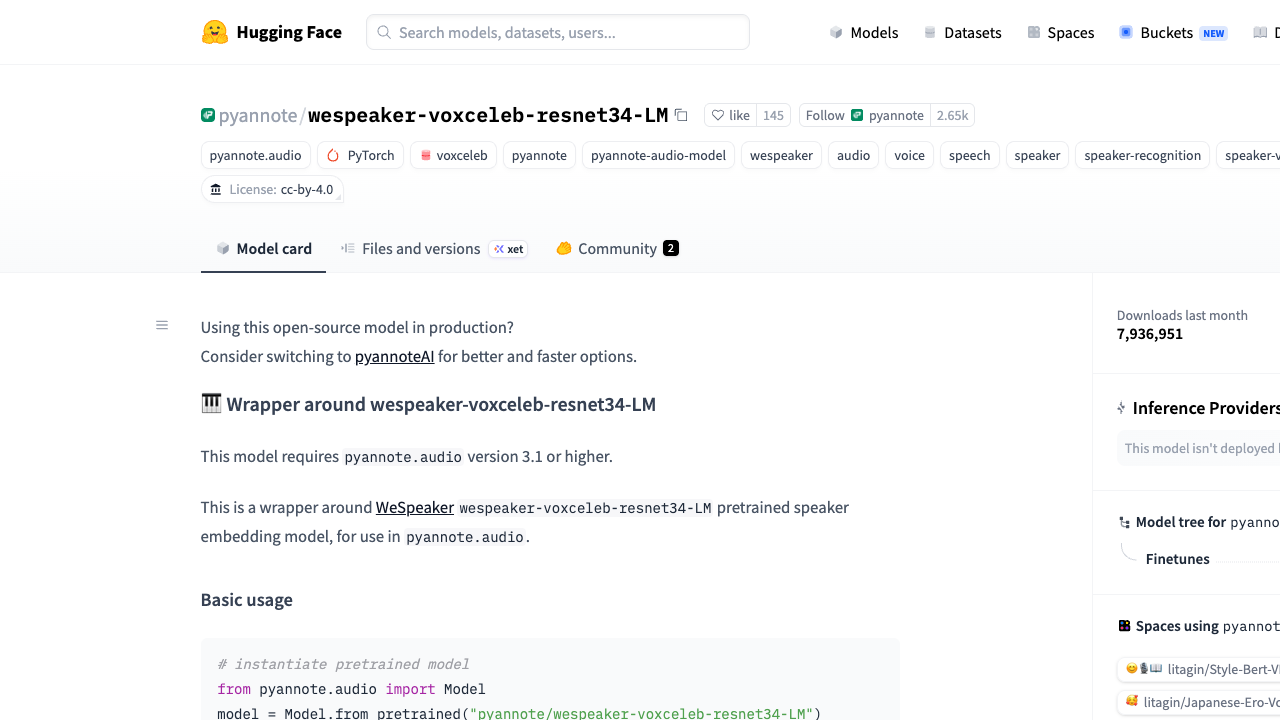Click the Spaces using colorful grid icon
This screenshot has height=720, width=1280.
point(1125,626)
